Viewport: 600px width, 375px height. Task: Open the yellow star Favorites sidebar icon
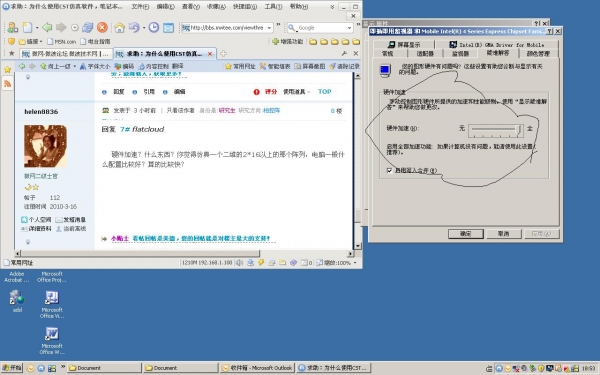(x=7, y=69)
